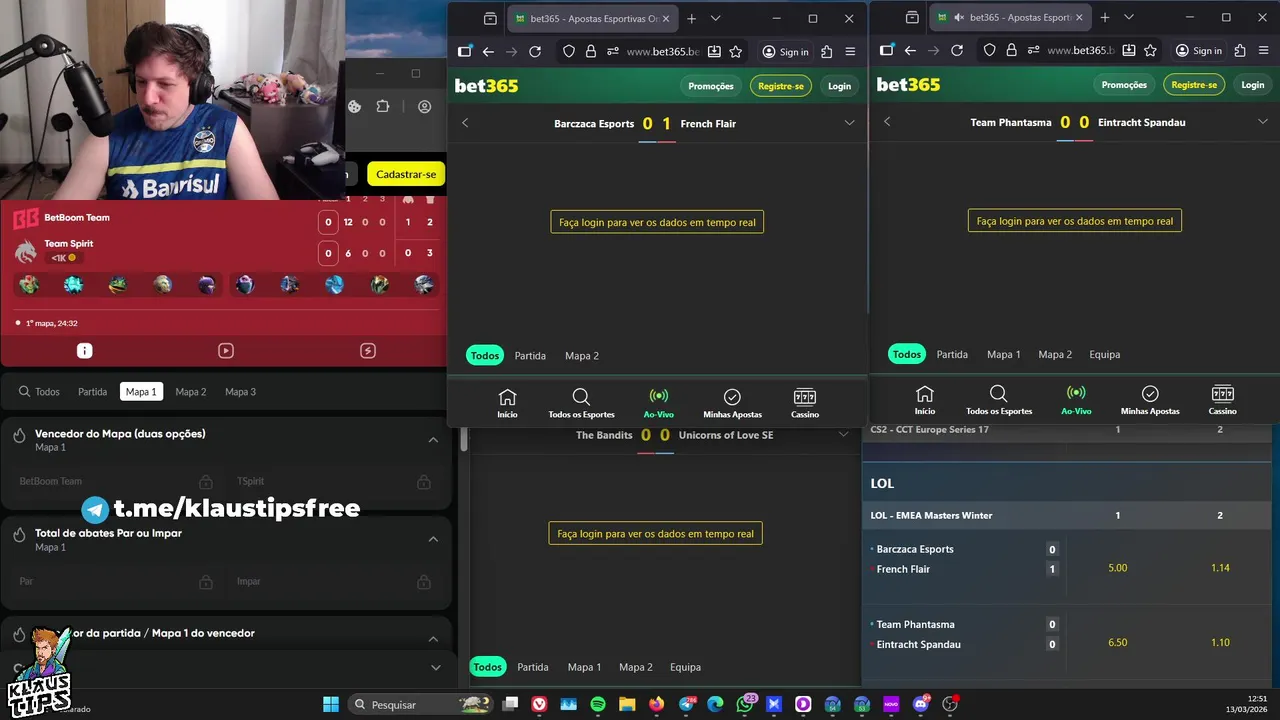This screenshot has height=720, width=1280.
Task: Open the extensions icon in the left Firefox window
Action: click(826, 52)
